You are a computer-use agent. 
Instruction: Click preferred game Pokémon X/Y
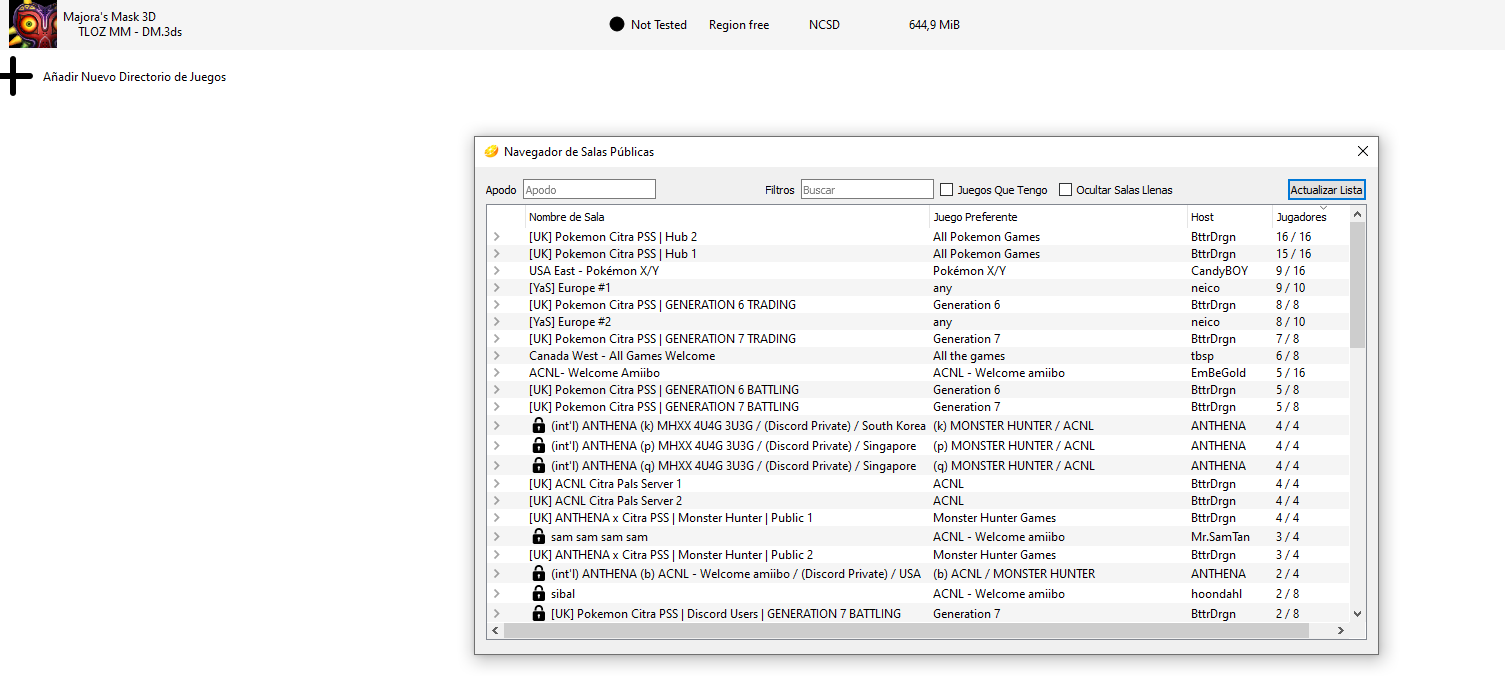[x=969, y=271]
